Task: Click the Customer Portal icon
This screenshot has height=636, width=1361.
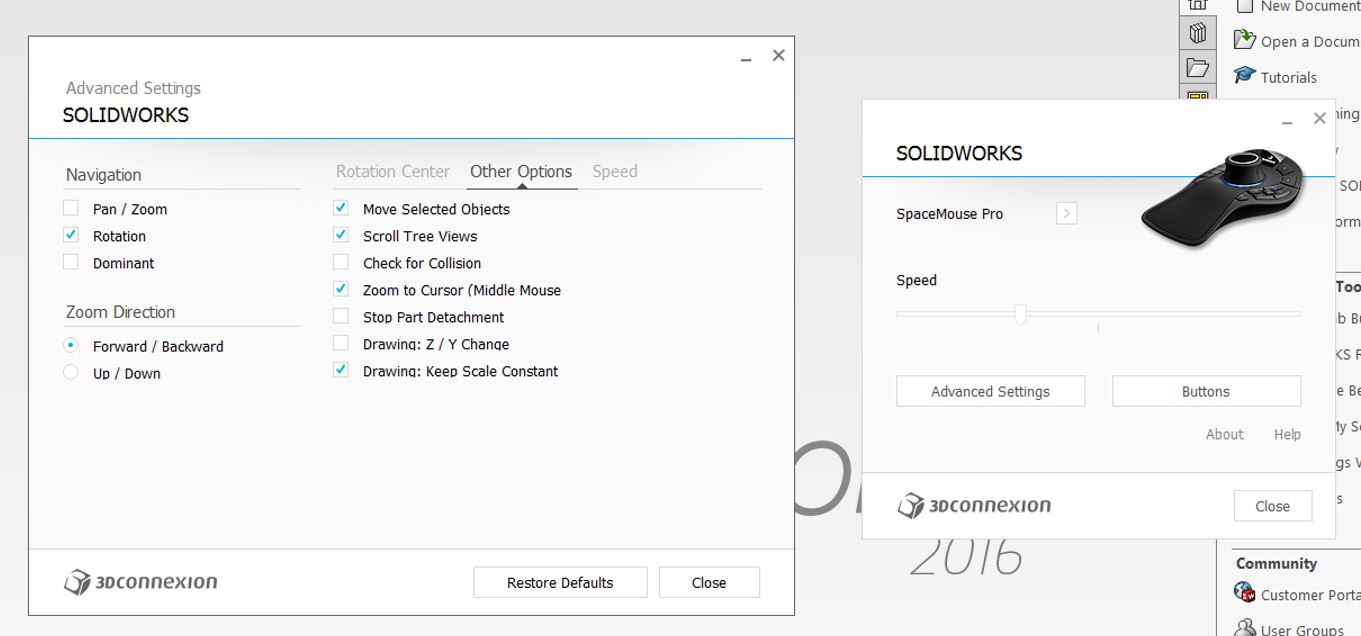Action: pos(1245,592)
